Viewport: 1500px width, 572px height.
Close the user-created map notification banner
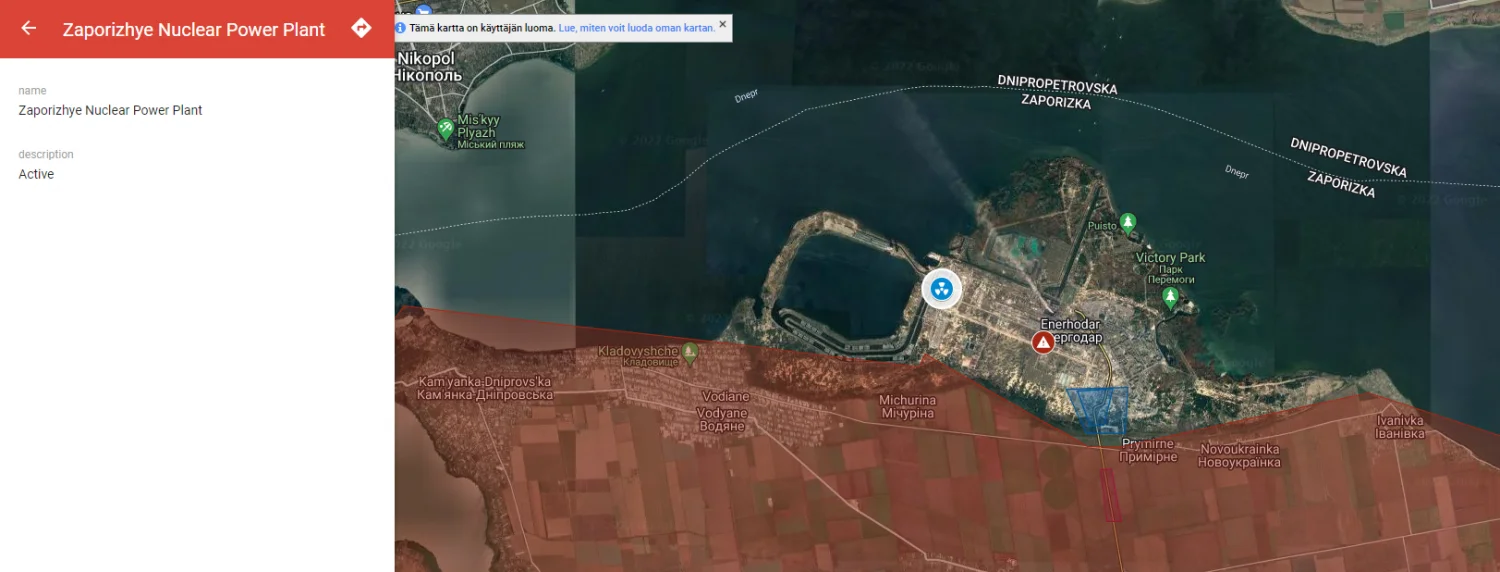coord(723,24)
